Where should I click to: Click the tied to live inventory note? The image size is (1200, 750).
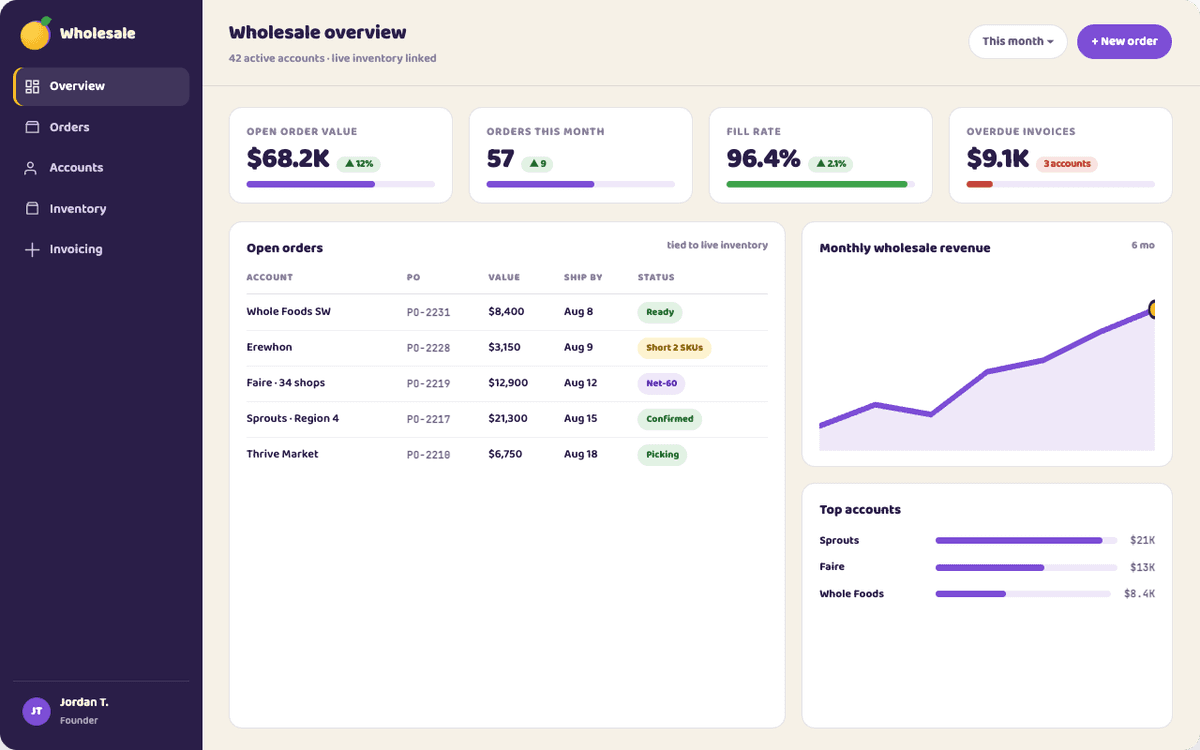(717, 245)
